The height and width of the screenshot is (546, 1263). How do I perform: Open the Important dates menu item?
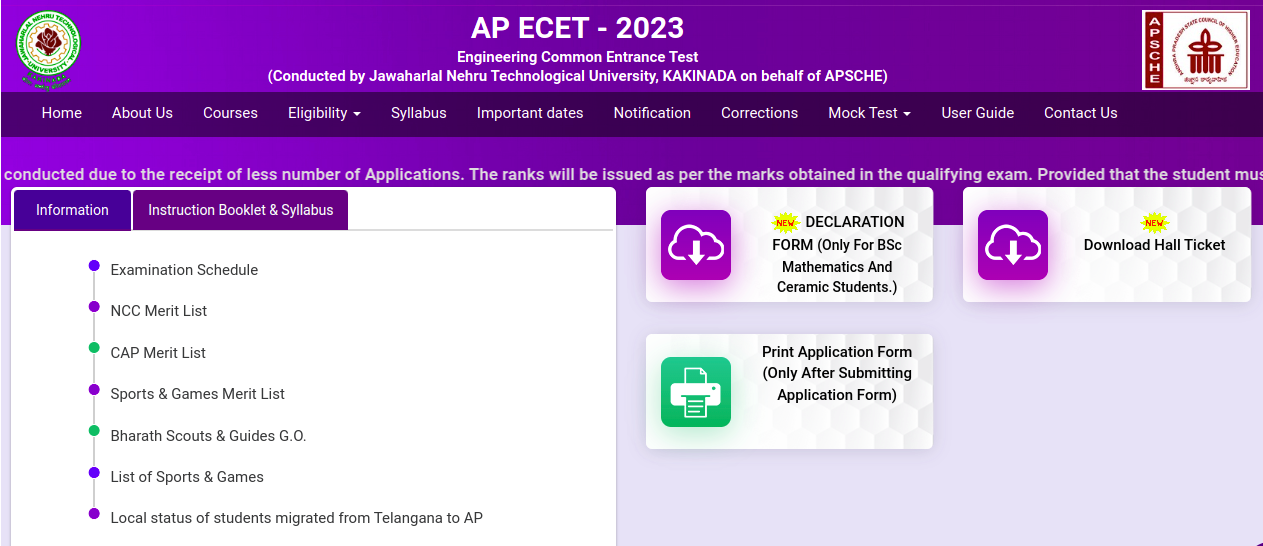click(x=530, y=113)
